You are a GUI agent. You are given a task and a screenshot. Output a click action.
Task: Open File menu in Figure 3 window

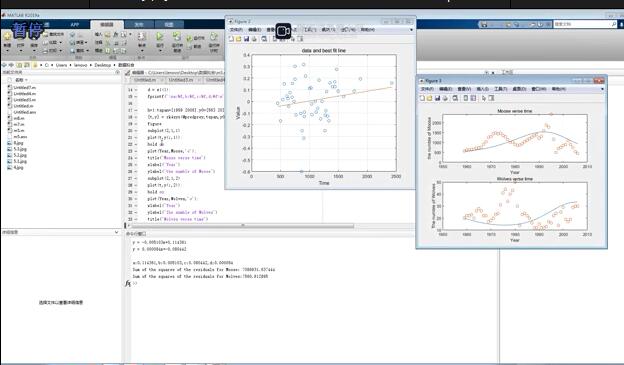427,89
